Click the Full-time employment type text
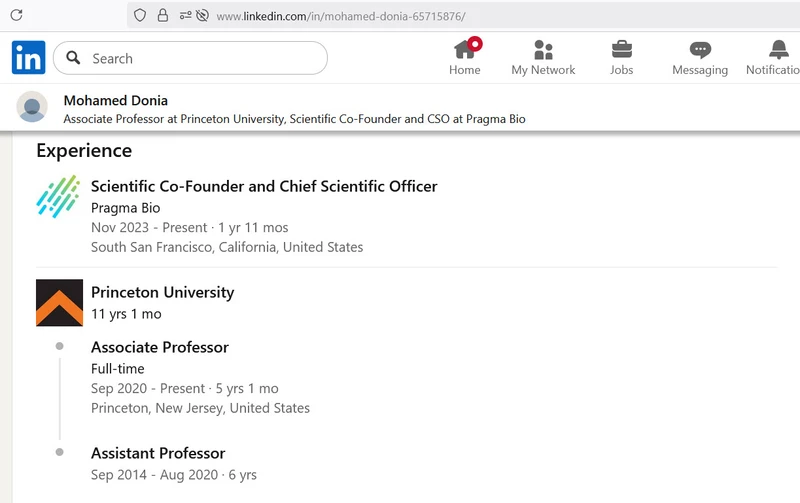This screenshot has width=800, height=503. 118,369
